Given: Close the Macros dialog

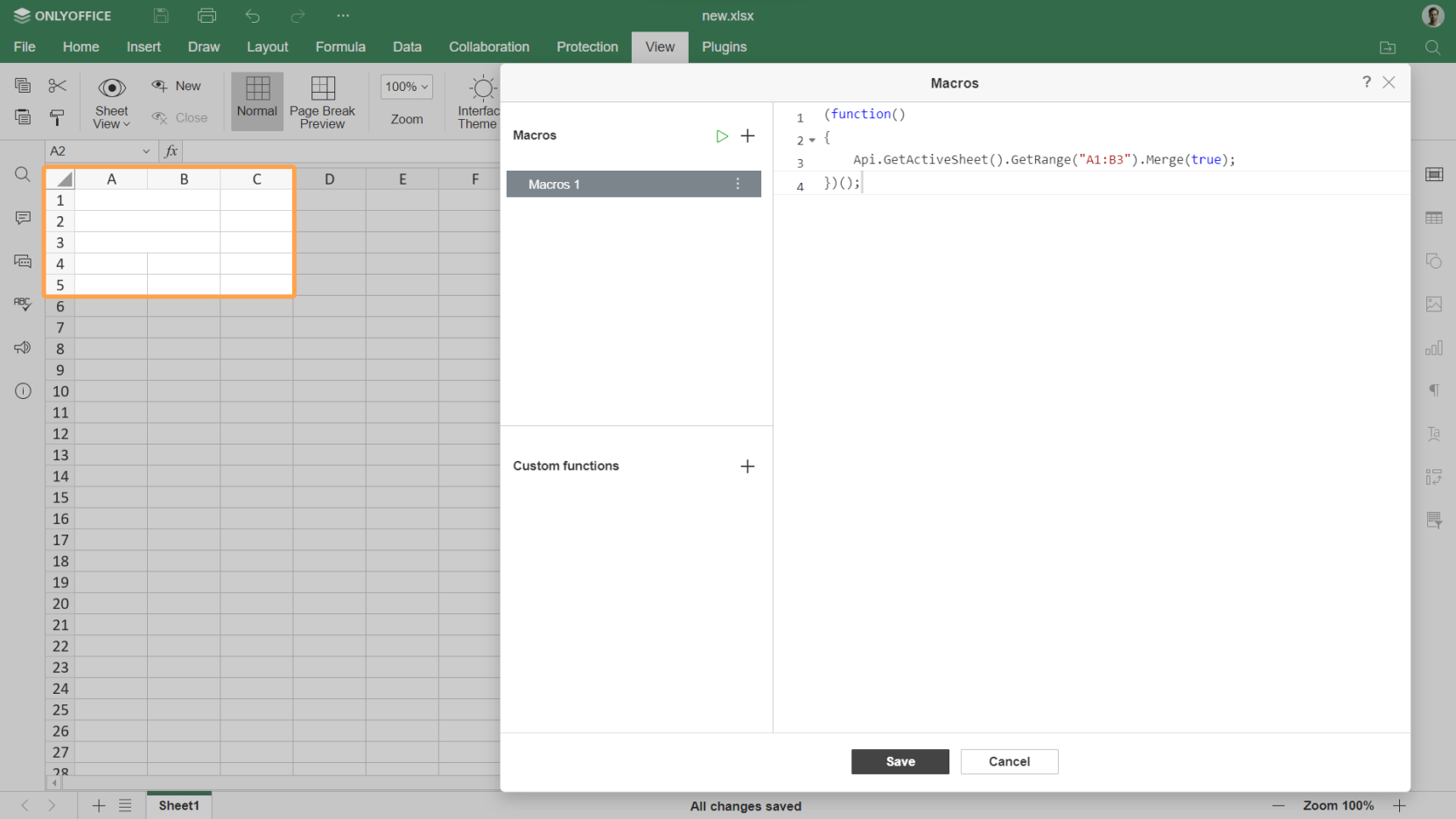Looking at the screenshot, I should [1389, 82].
